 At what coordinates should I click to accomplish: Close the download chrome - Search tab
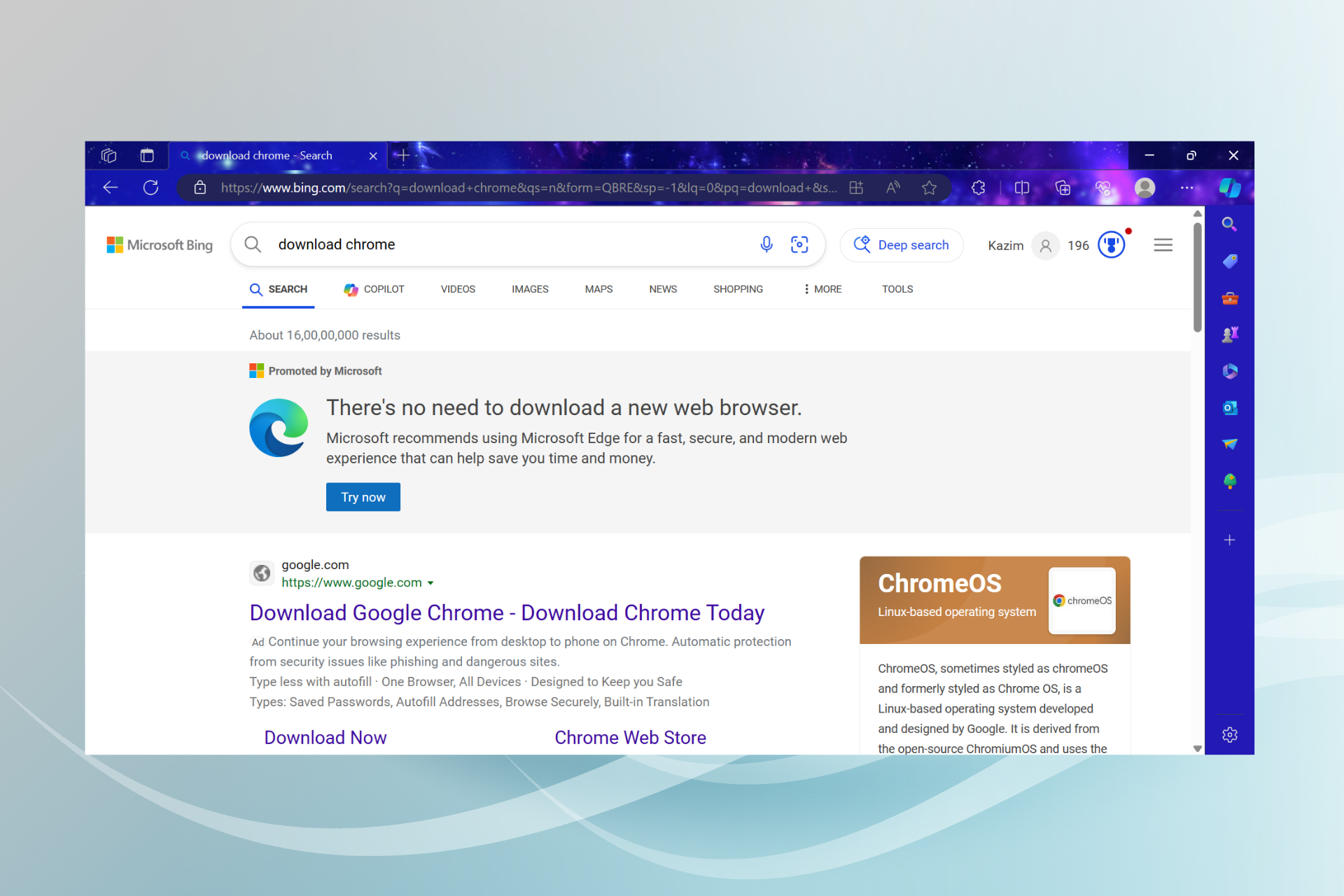(x=373, y=155)
